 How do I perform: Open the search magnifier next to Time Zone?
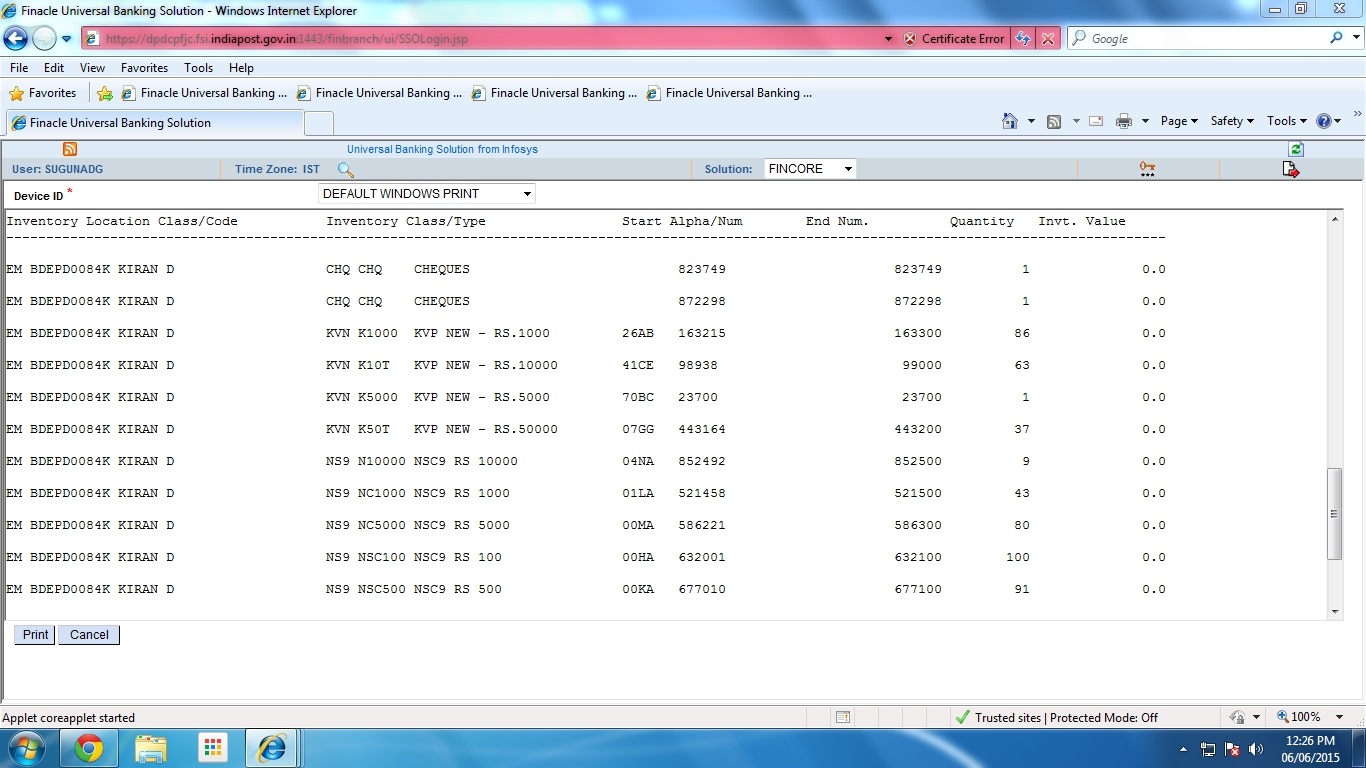click(344, 170)
